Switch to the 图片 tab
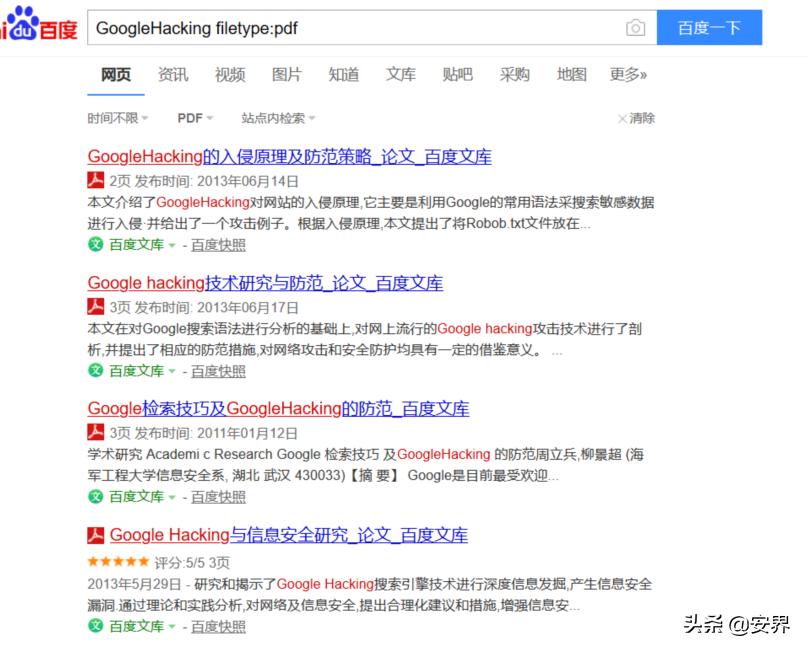 (x=287, y=74)
